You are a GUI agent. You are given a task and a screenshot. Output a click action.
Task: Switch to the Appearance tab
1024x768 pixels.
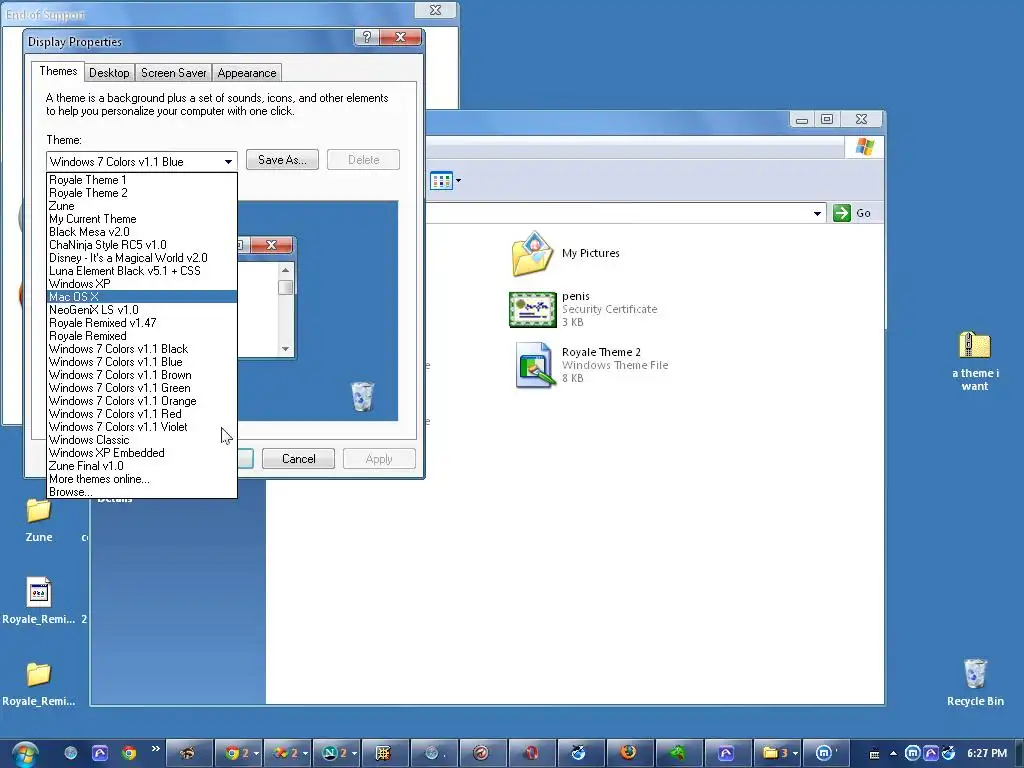click(247, 73)
